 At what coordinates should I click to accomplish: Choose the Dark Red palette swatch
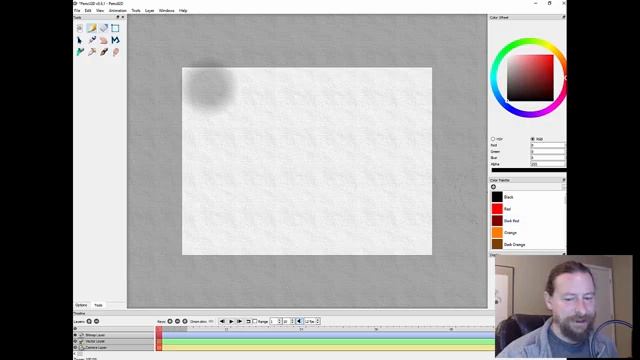tap(497, 220)
